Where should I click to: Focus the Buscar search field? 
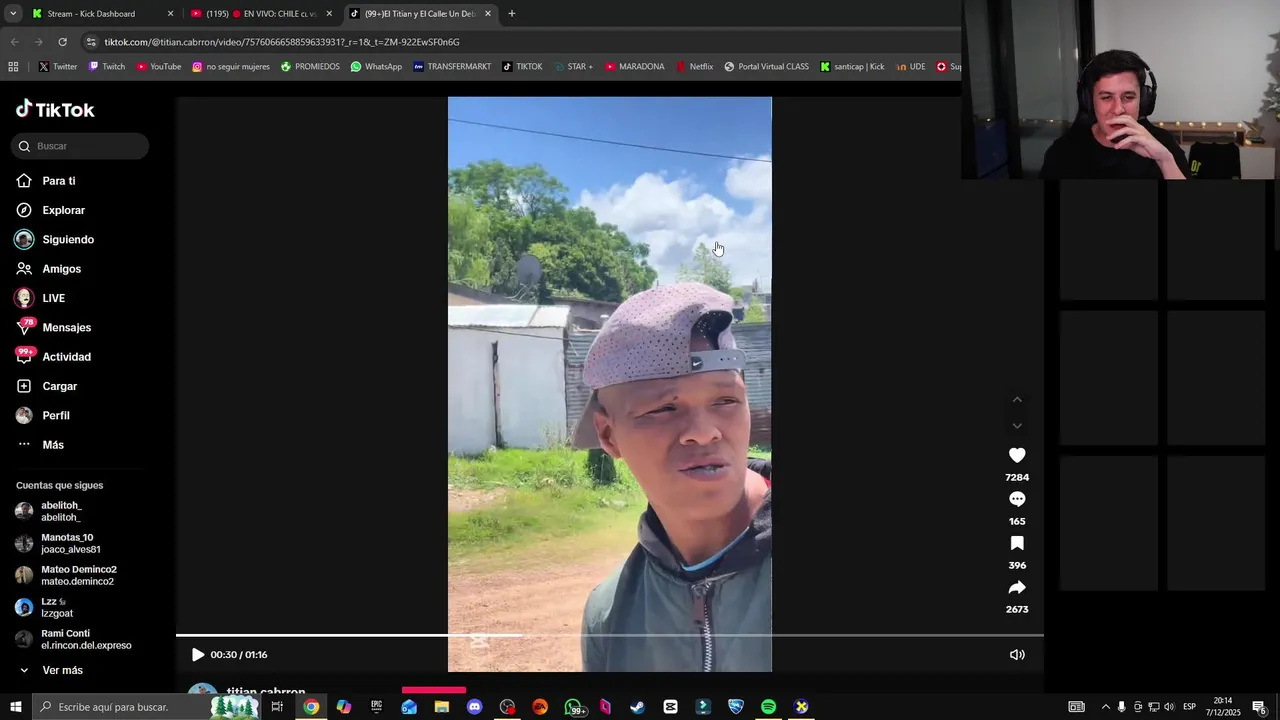(80, 146)
